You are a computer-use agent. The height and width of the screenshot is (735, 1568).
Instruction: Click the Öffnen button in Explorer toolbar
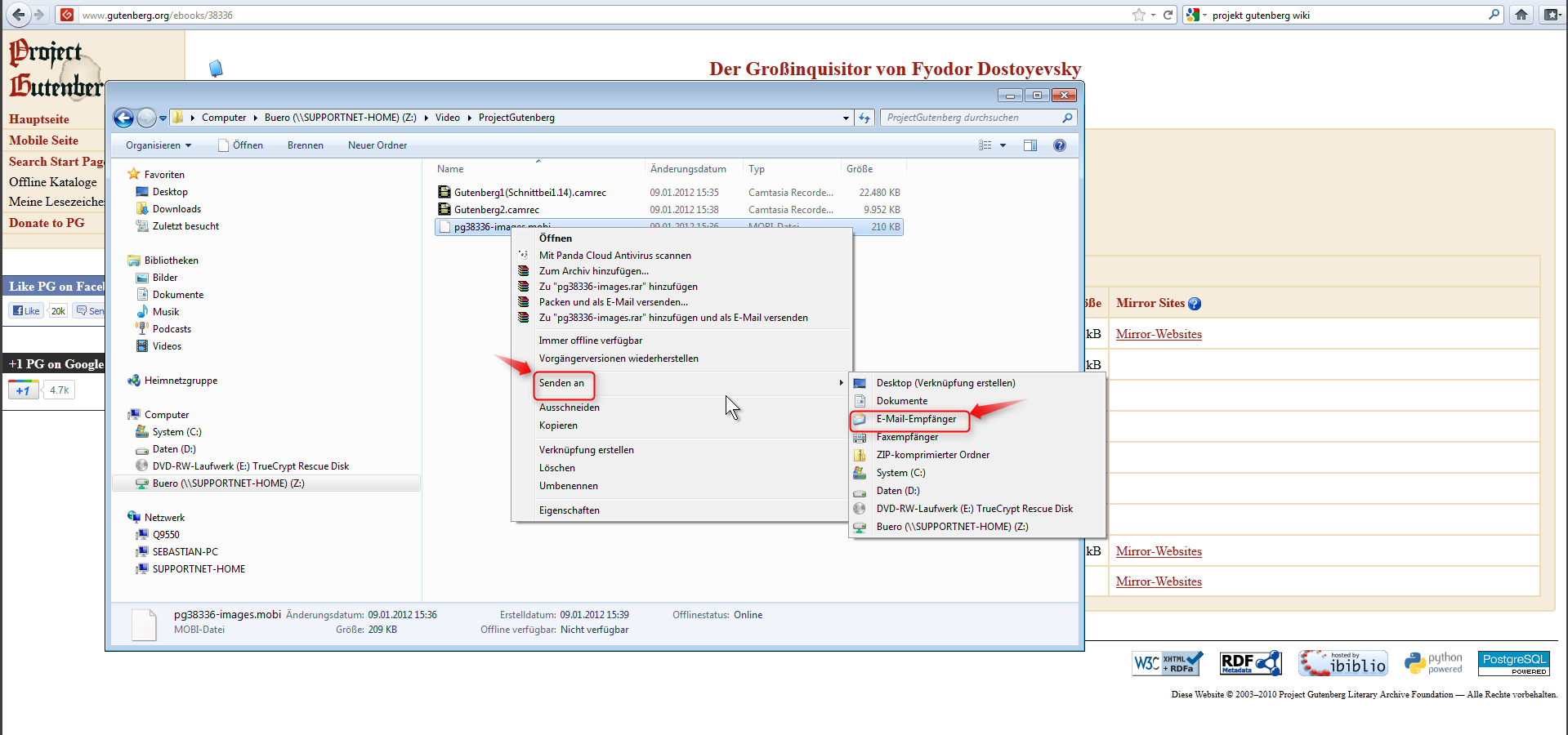coord(241,145)
